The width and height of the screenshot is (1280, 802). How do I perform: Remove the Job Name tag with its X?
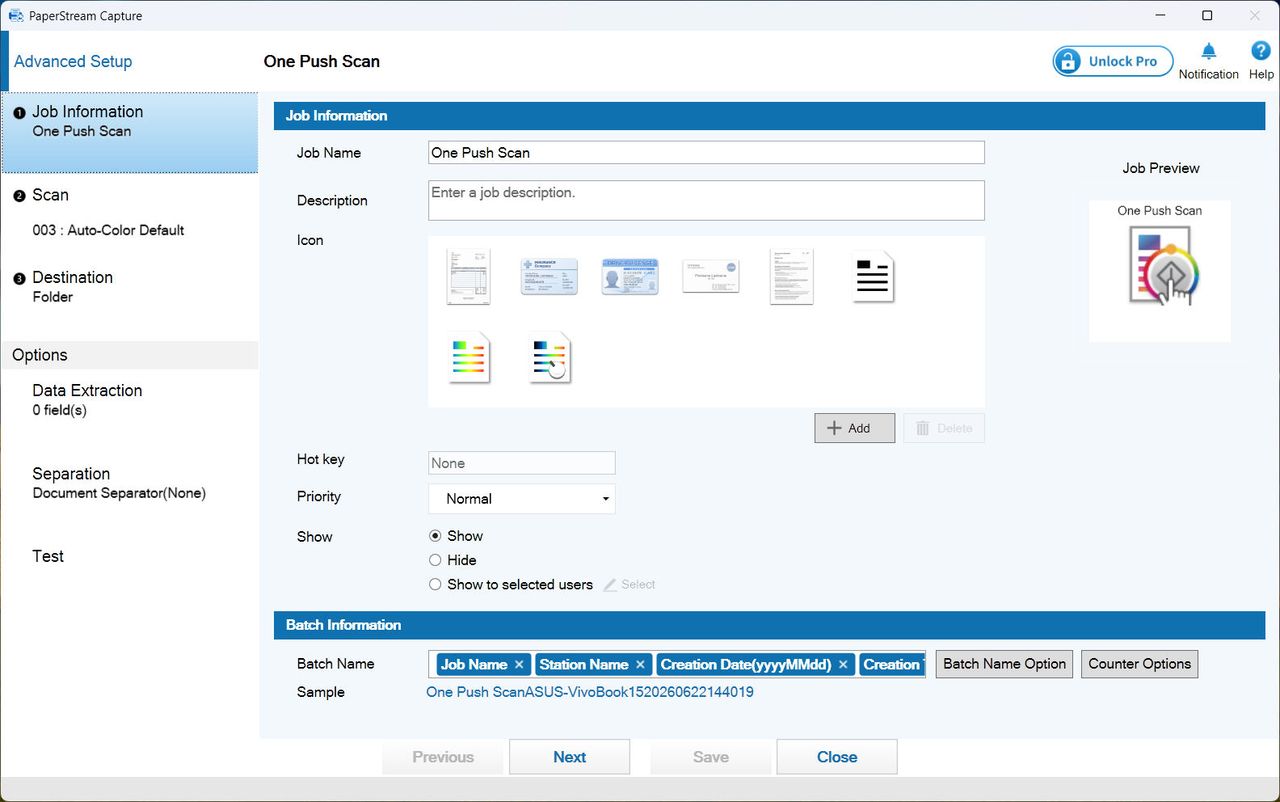point(519,665)
